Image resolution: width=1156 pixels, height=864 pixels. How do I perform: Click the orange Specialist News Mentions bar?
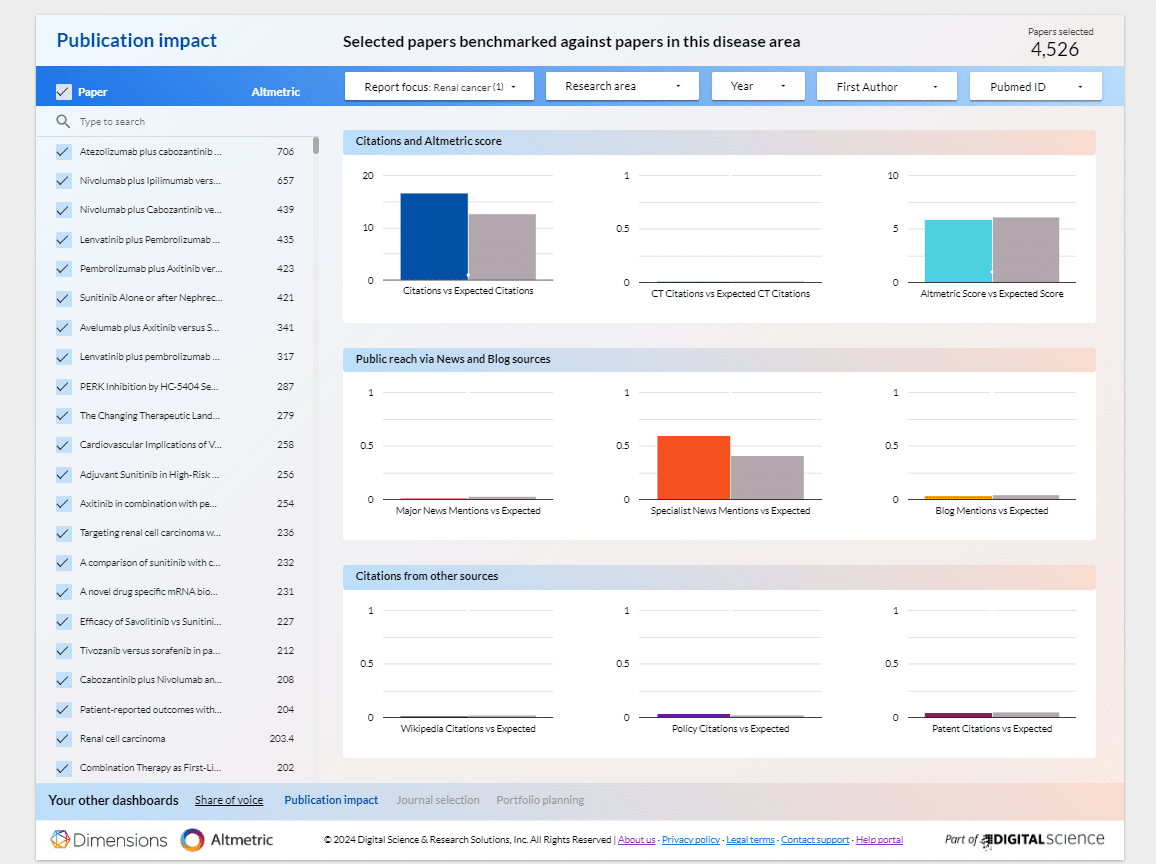point(693,467)
